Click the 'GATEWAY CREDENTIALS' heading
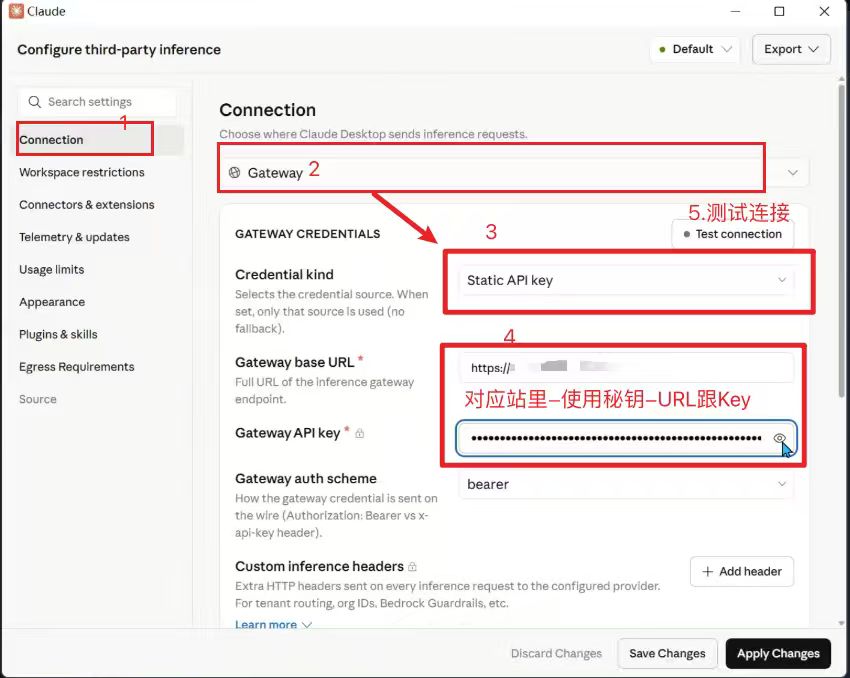 pyautogui.click(x=307, y=234)
